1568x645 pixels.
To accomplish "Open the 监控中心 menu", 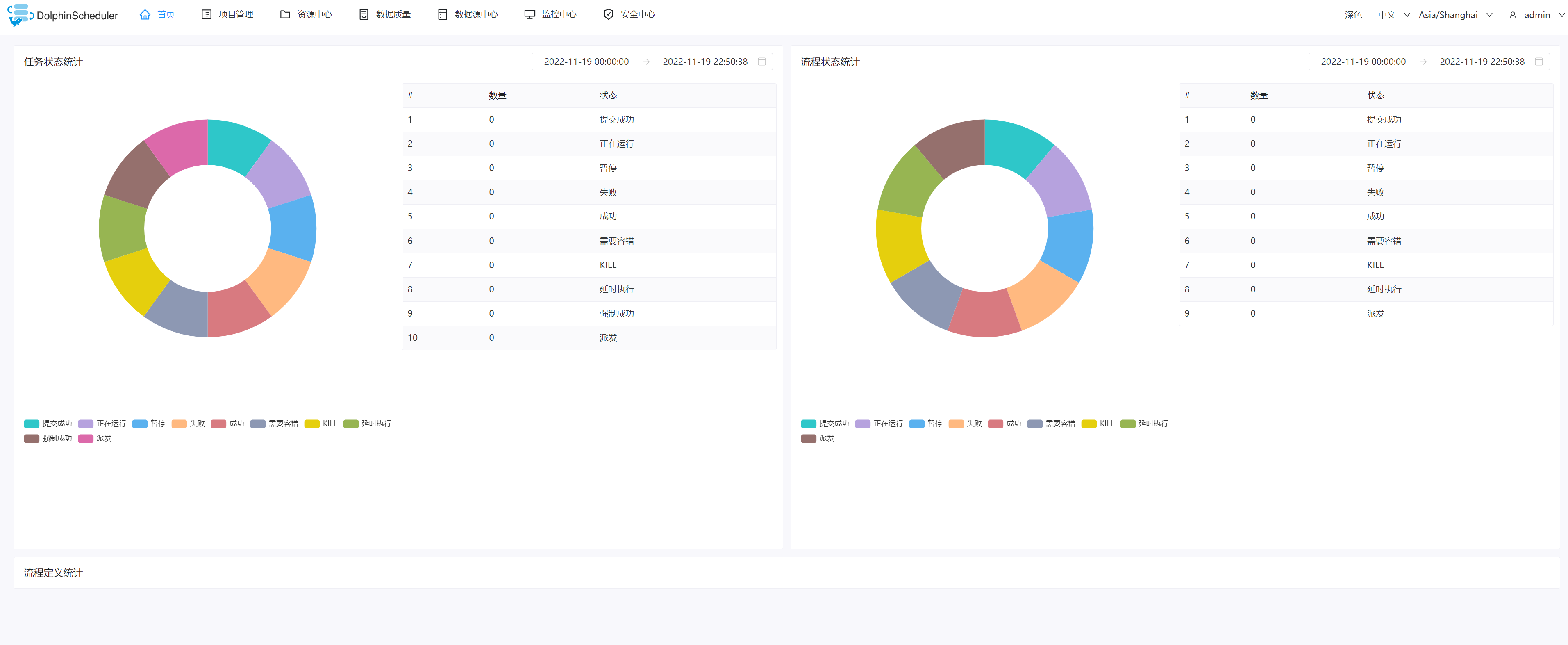I will (x=559, y=15).
